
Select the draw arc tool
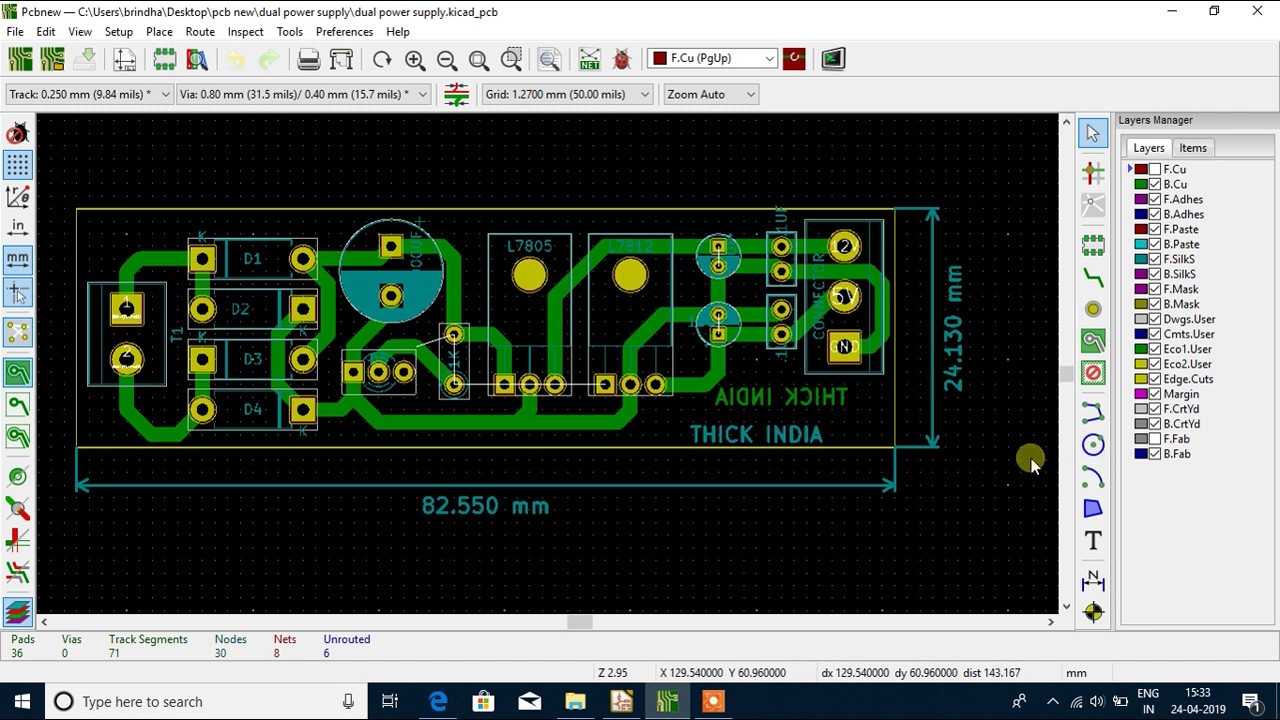[1093, 476]
